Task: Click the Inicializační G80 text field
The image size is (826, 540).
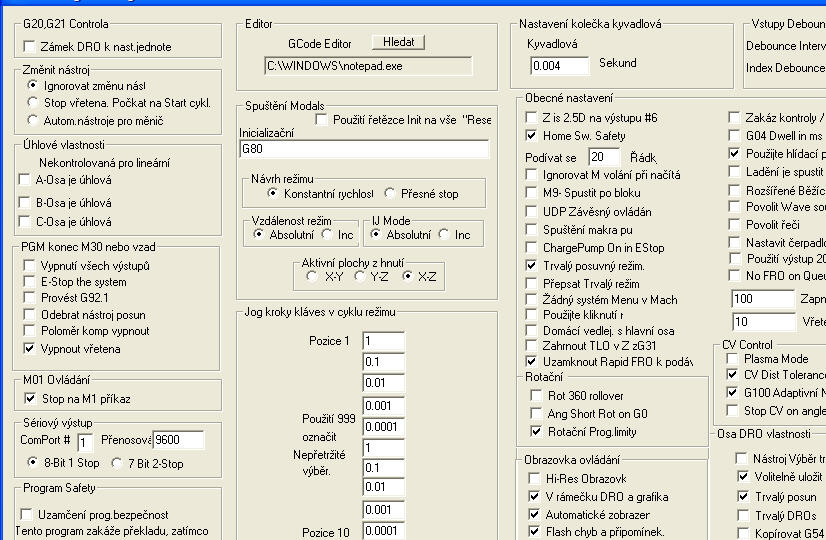Action: pyautogui.click(x=363, y=149)
